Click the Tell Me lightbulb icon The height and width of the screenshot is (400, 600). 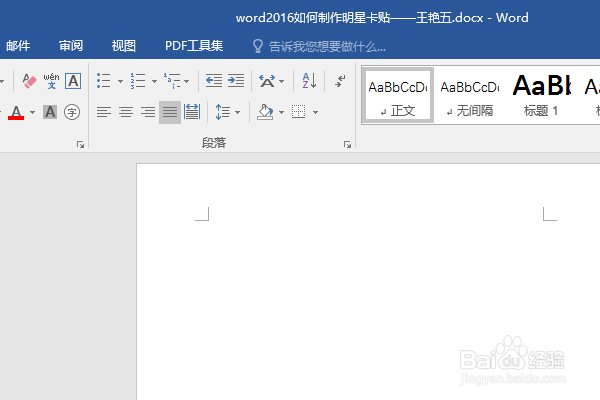tap(258, 46)
